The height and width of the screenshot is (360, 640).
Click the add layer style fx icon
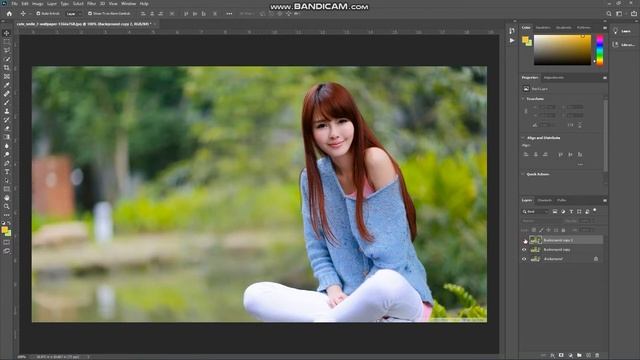pos(552,356)
